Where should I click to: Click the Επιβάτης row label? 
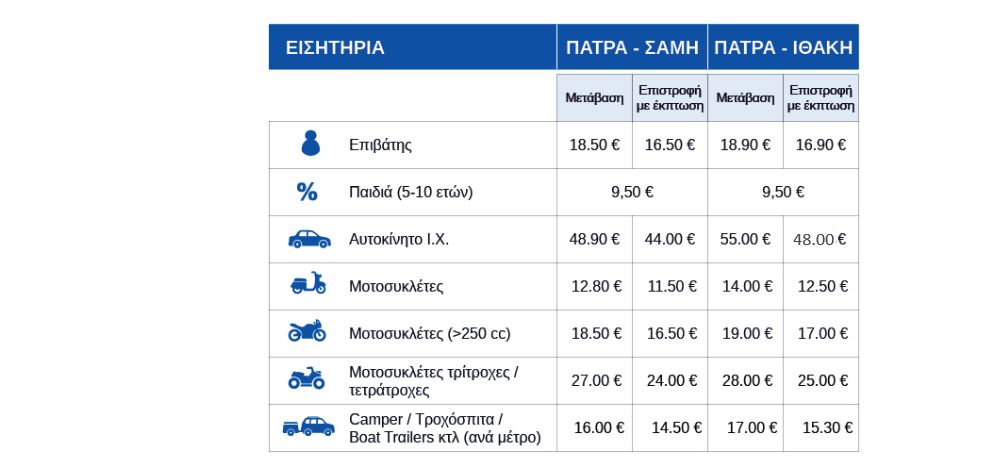pyautogui.click(x=380, y=145)
